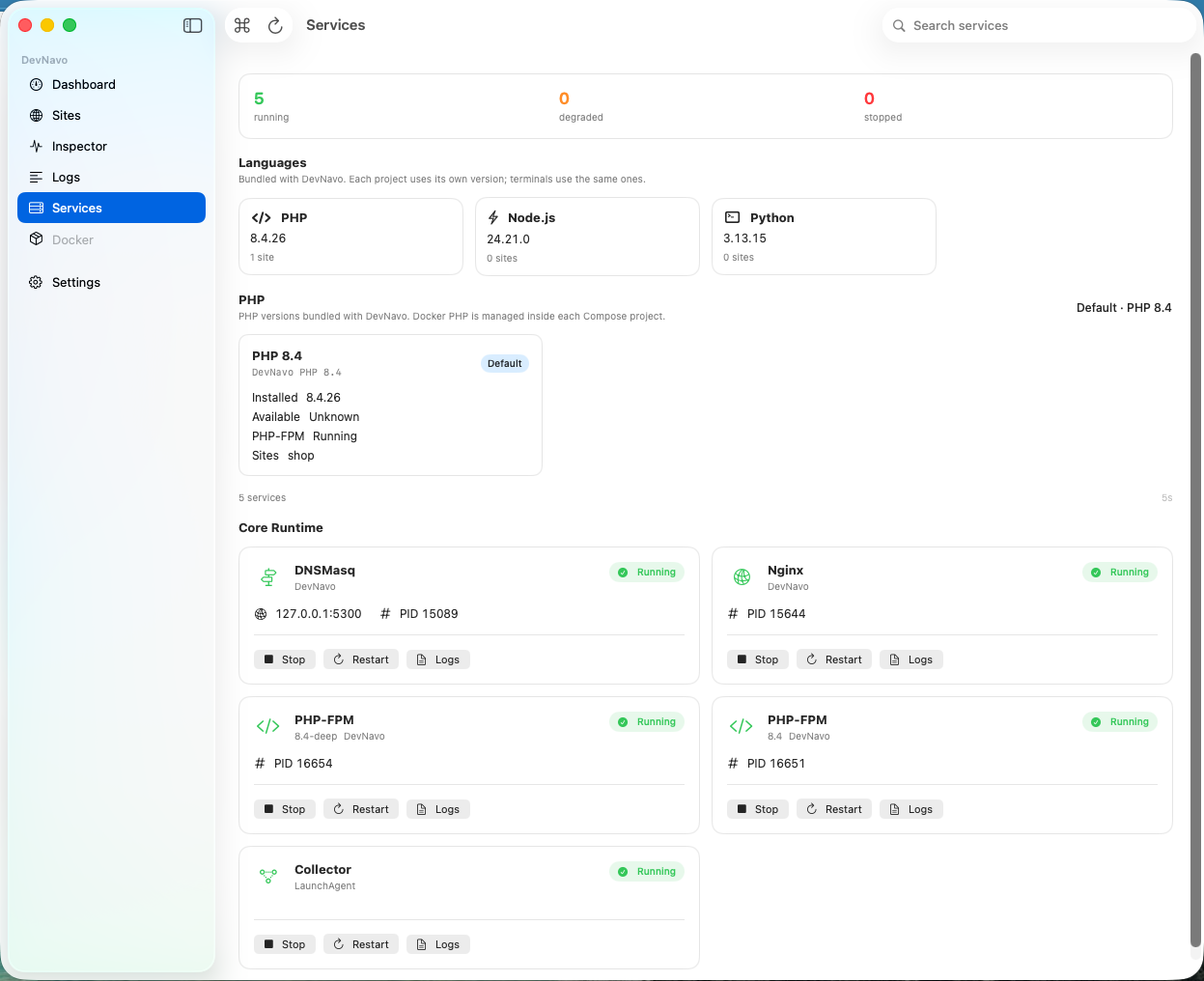Open Collector logs
The image size is (1204, 981).
point(438,944)
